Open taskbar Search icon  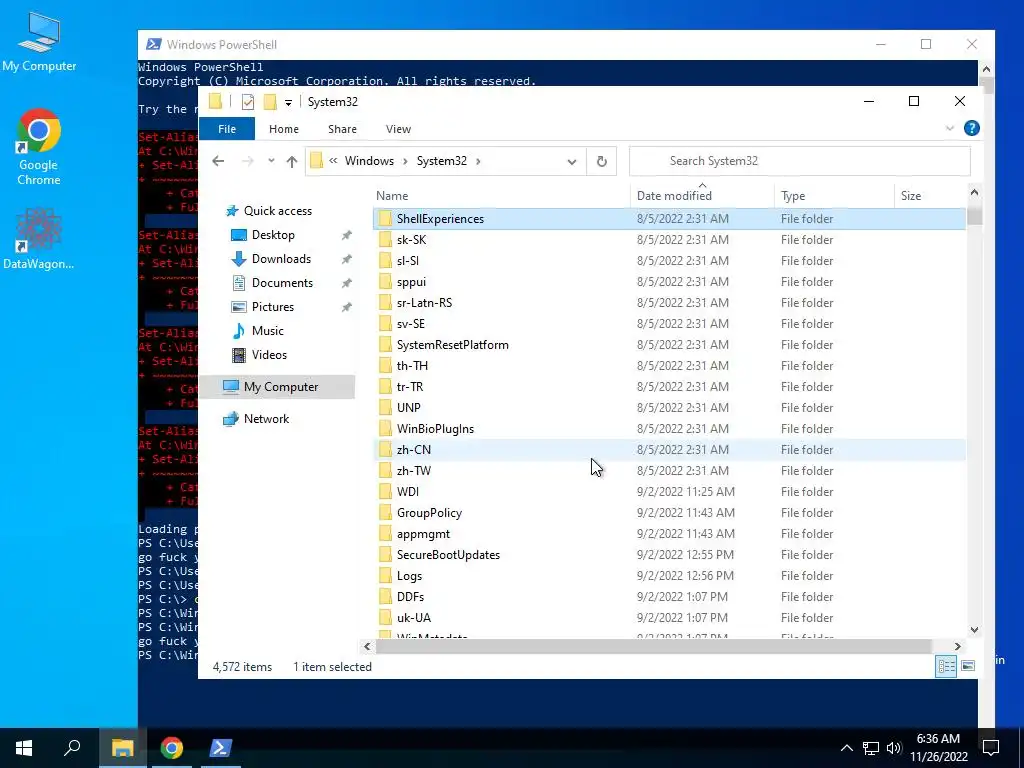pyautogui.click(x=72, y=748)
